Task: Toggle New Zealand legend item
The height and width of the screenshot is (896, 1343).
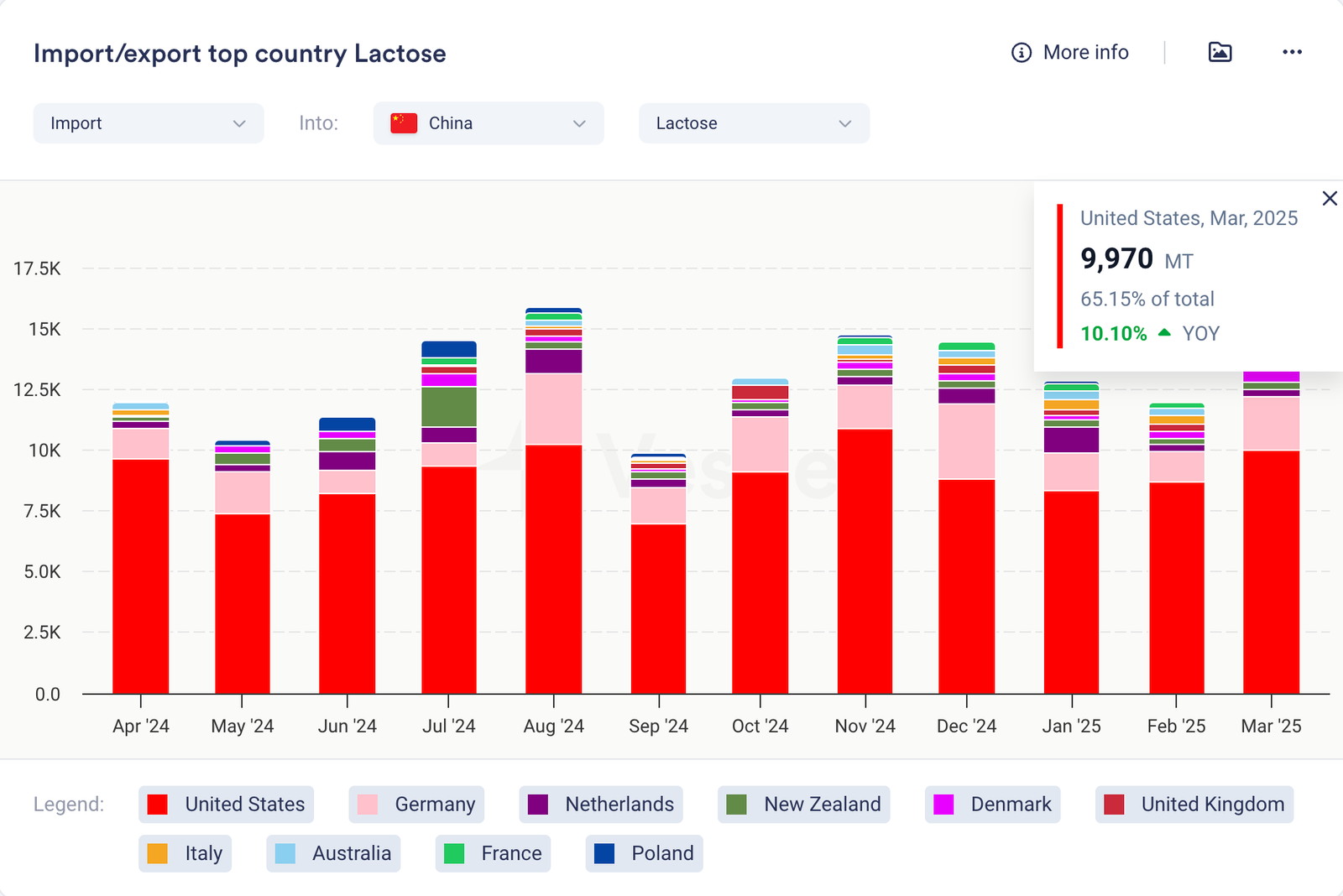Action: (803, 805)
